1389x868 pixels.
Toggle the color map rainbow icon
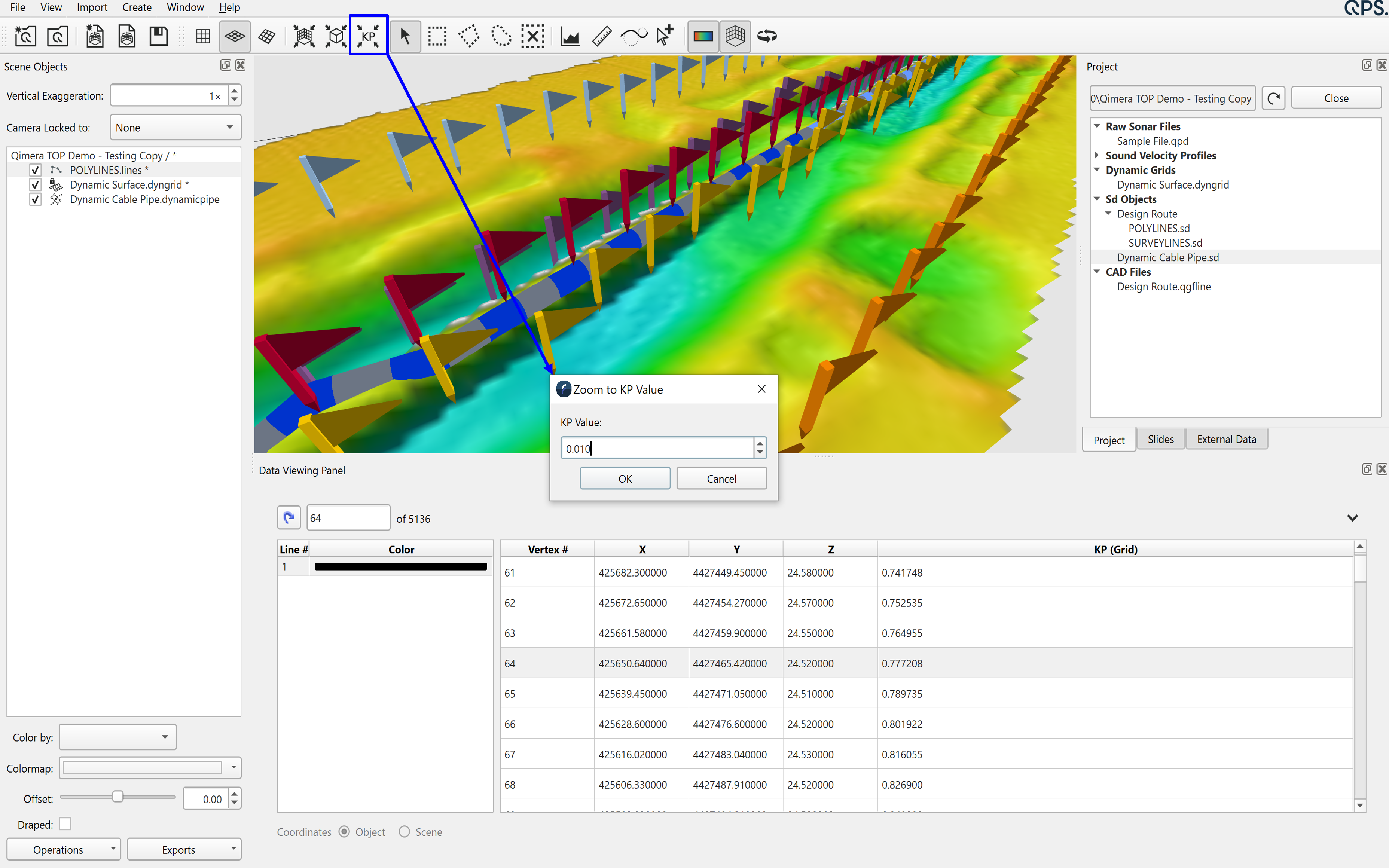click(703, 36)
